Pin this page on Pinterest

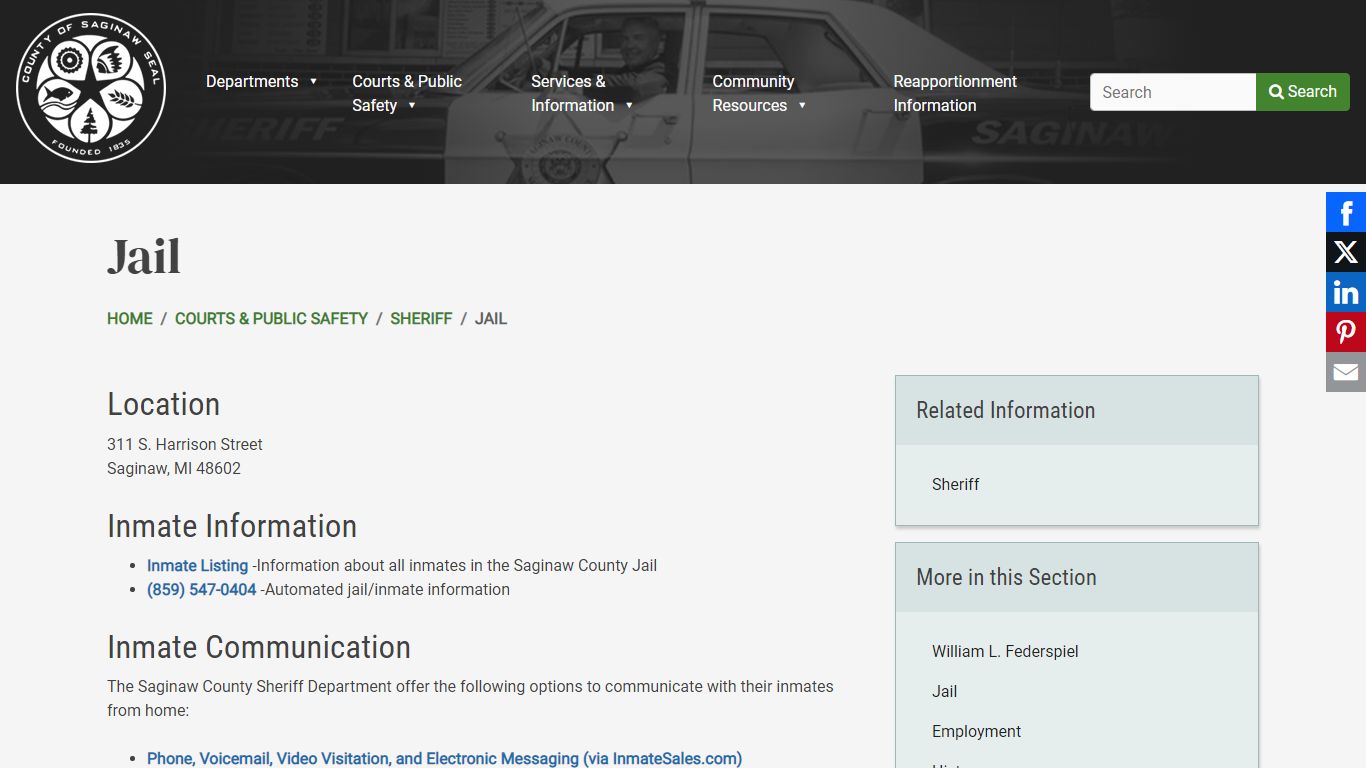(1345, 332)
